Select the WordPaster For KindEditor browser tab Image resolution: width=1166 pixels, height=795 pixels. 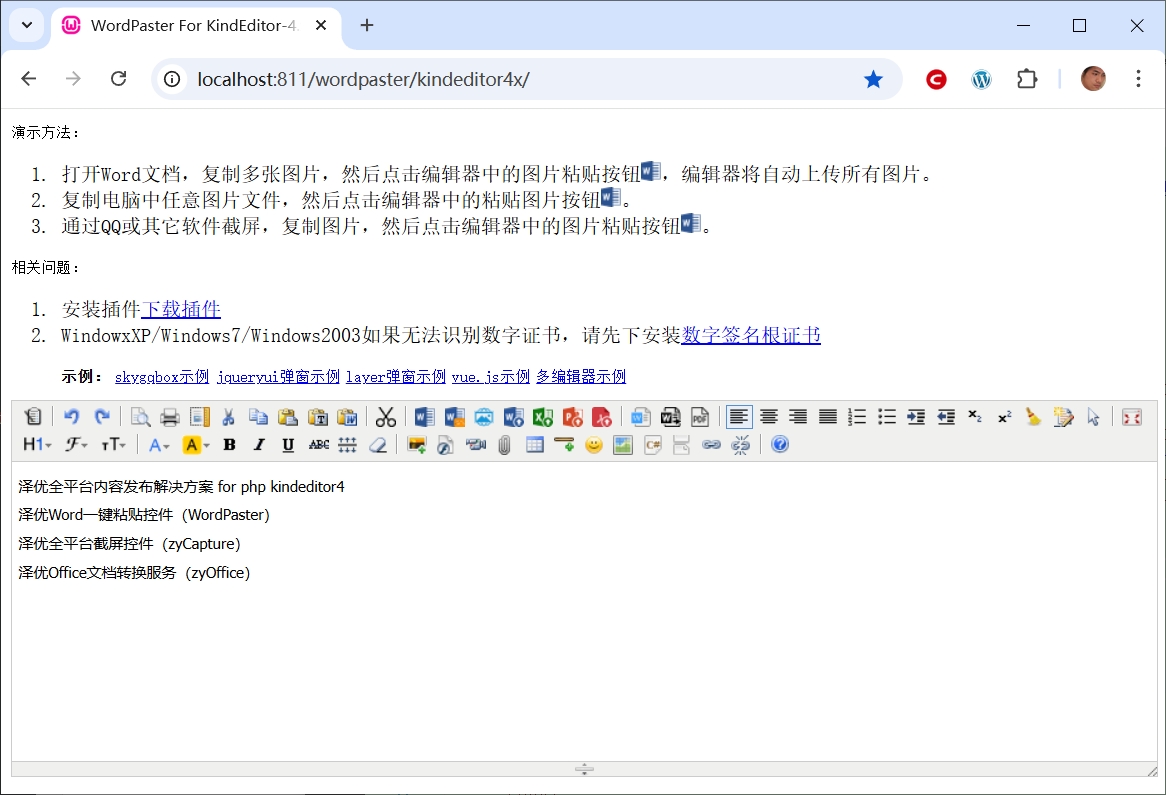click(190, 26)
